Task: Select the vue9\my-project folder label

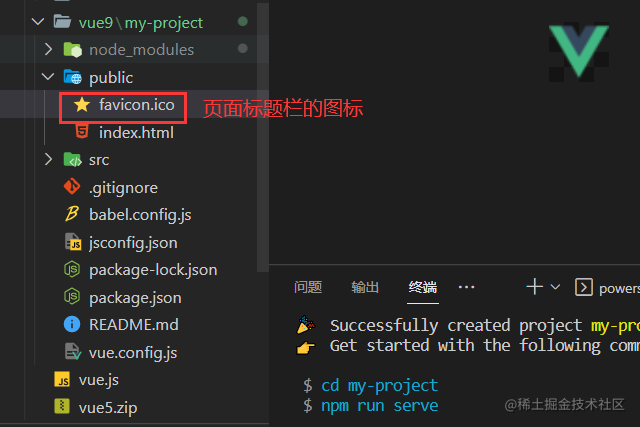Action: [141, 23]
